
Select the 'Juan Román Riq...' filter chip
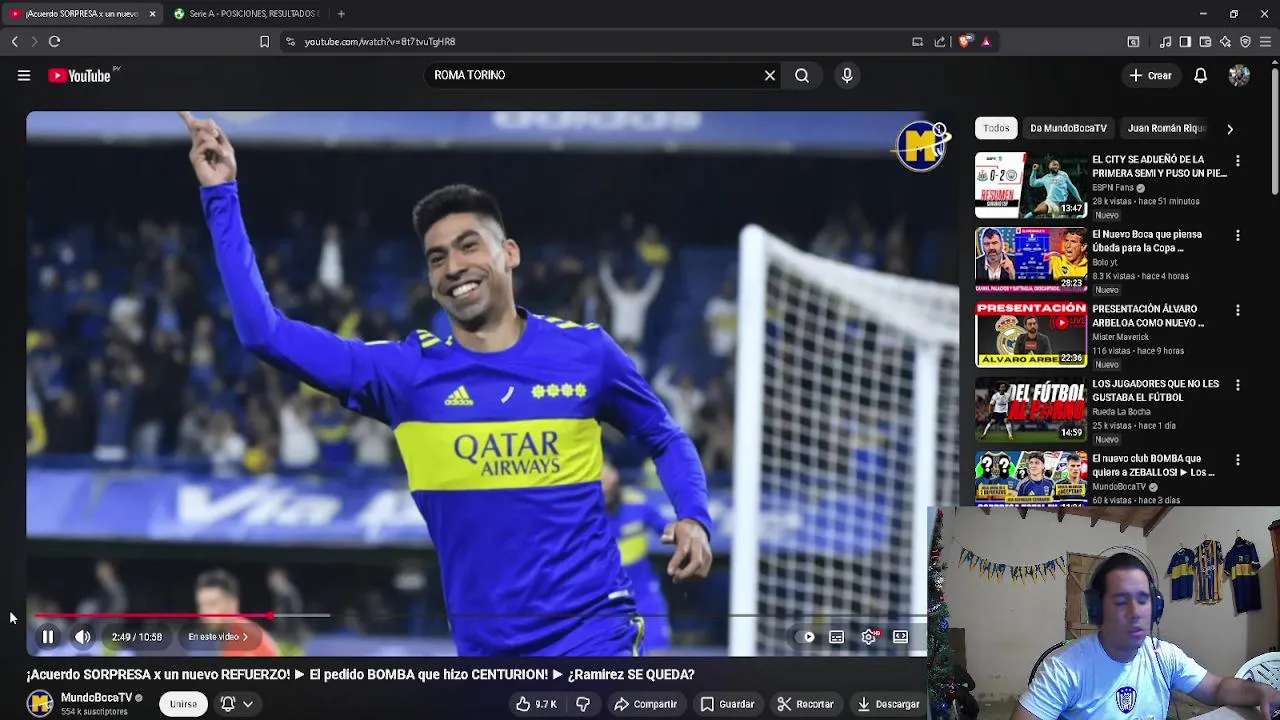click(1166, 128)
